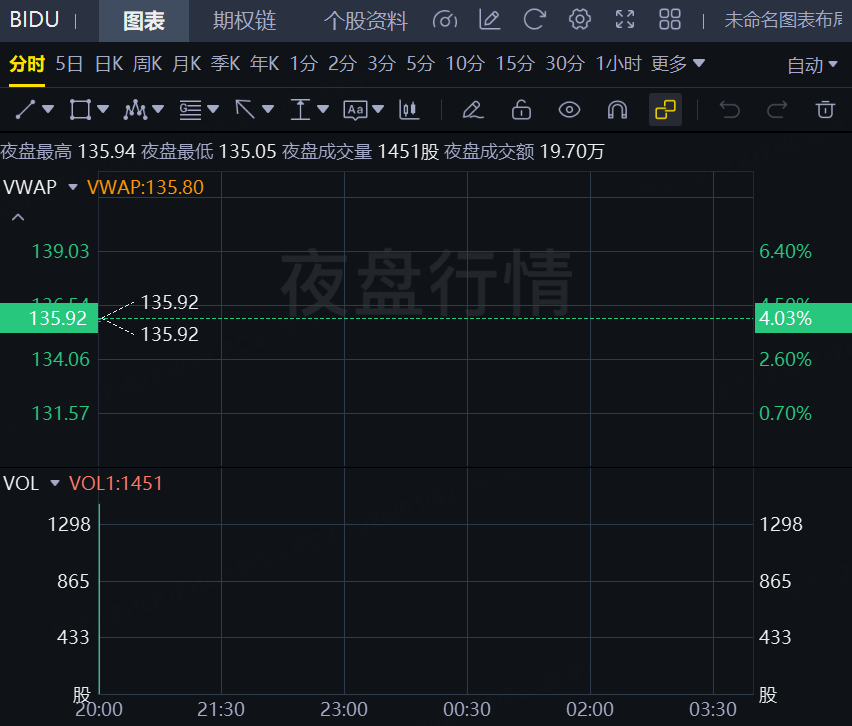Toggle the magnet snap mode
The image size is (852, 726).
click(617, 109)
